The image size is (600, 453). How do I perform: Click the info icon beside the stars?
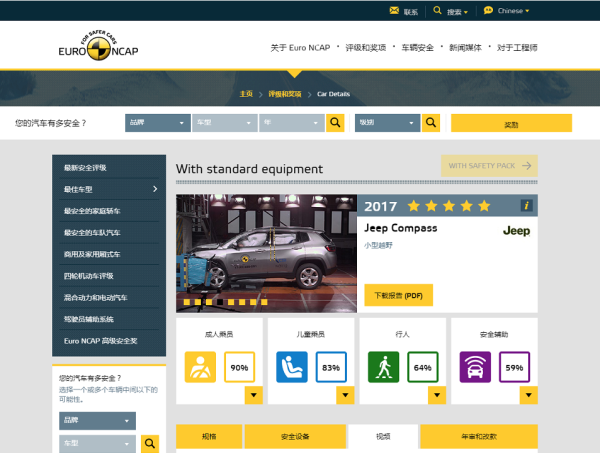527,205
